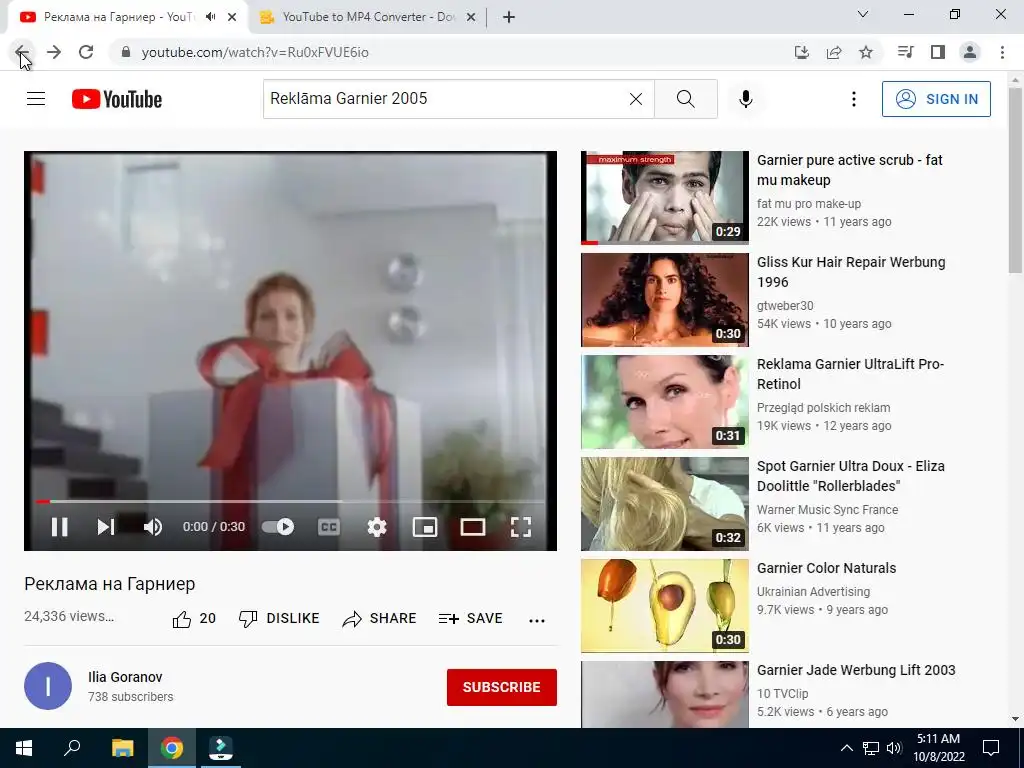Save video to a playlist
This screenshot has height=768, width=1024.
click(470, 618)
